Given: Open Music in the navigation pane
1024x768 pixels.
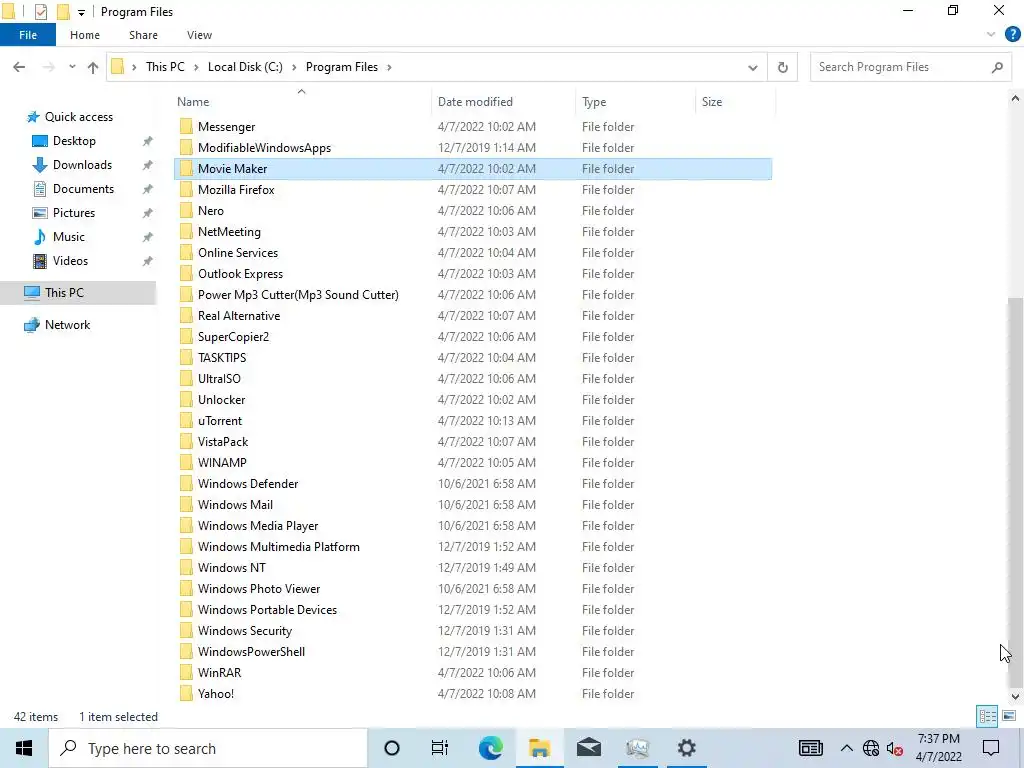Looking at the screenshot, I should click(x=69, y=237).
